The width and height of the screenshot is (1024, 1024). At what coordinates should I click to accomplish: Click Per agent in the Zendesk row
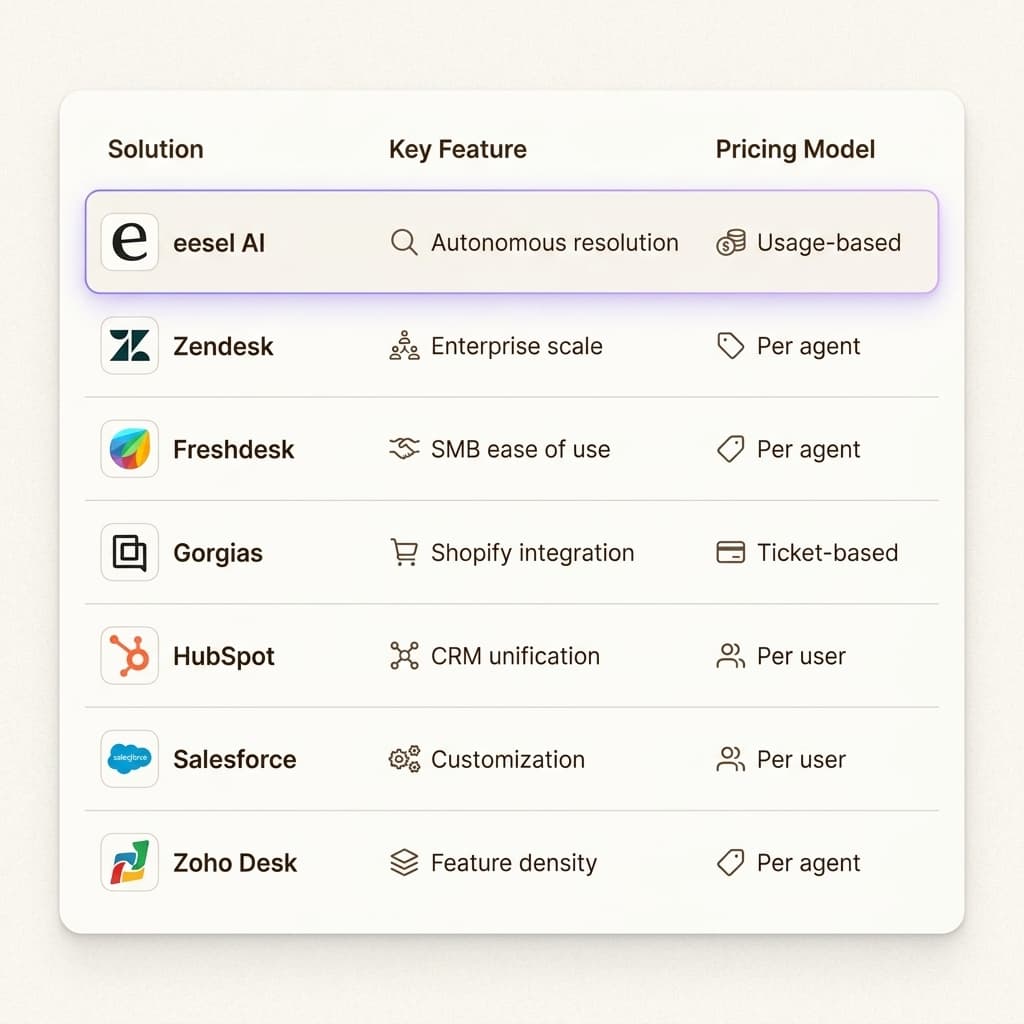(x=808, y=347)
